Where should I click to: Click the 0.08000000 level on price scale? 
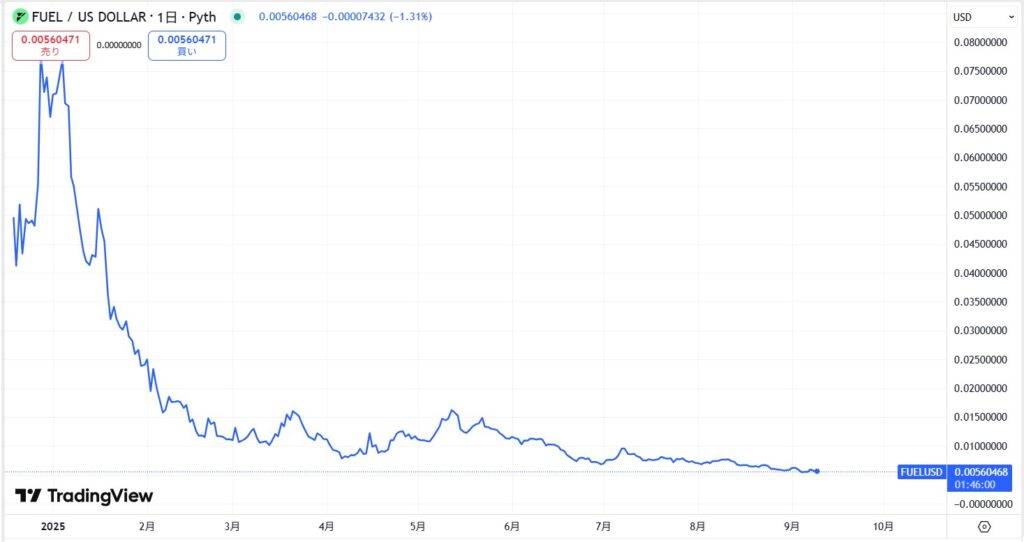coord(981,43)
